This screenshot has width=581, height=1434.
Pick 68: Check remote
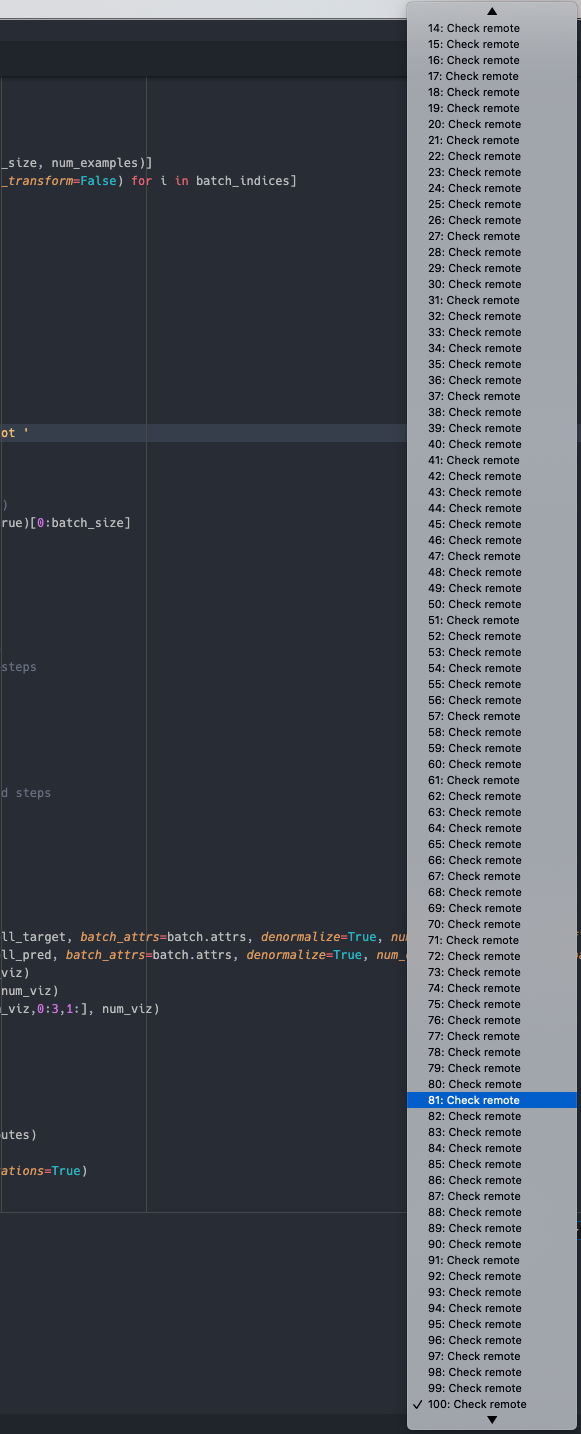click(x=492, y=892)
